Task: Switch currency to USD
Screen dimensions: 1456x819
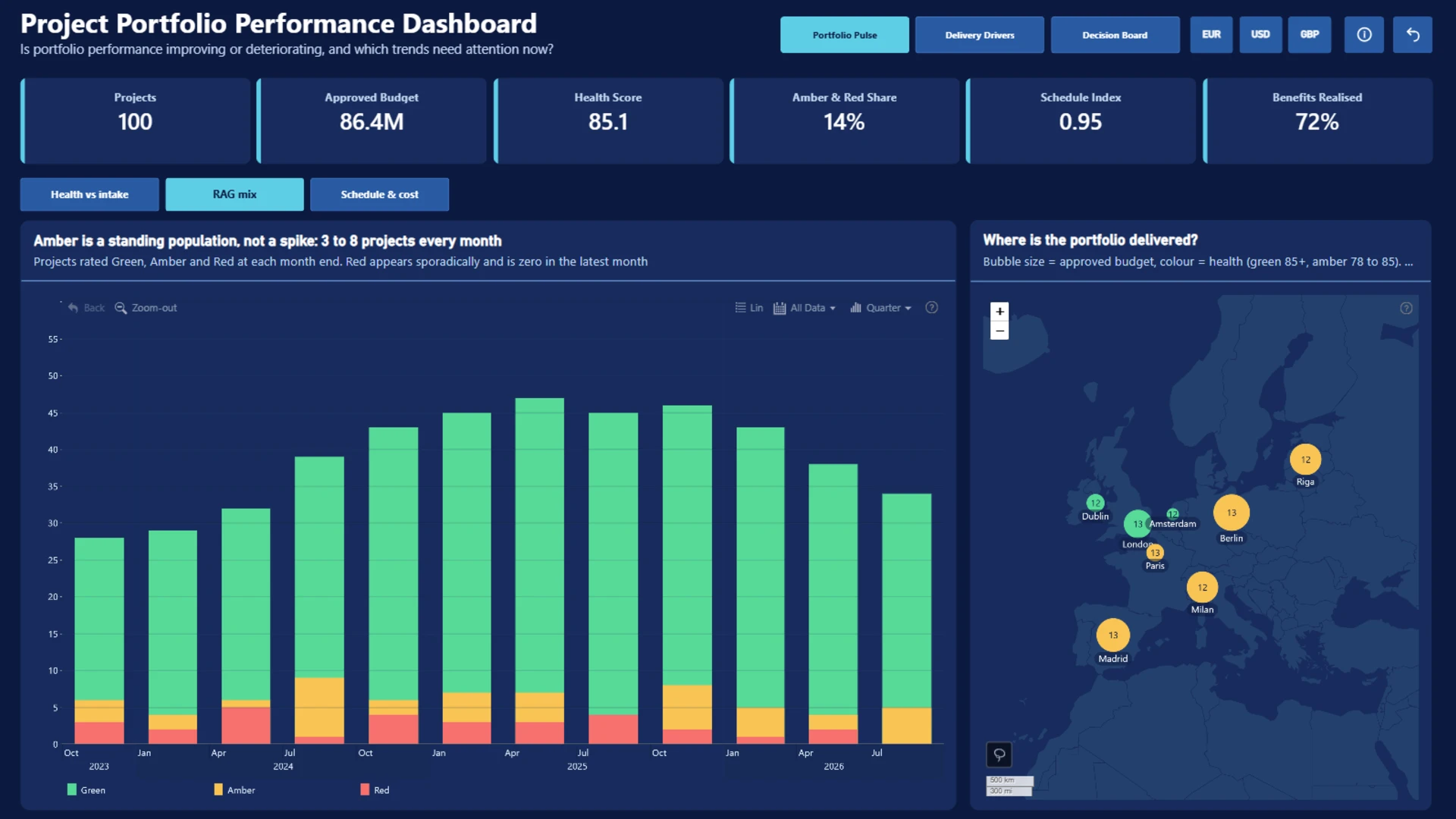Action: click(x=1260, y=35)
